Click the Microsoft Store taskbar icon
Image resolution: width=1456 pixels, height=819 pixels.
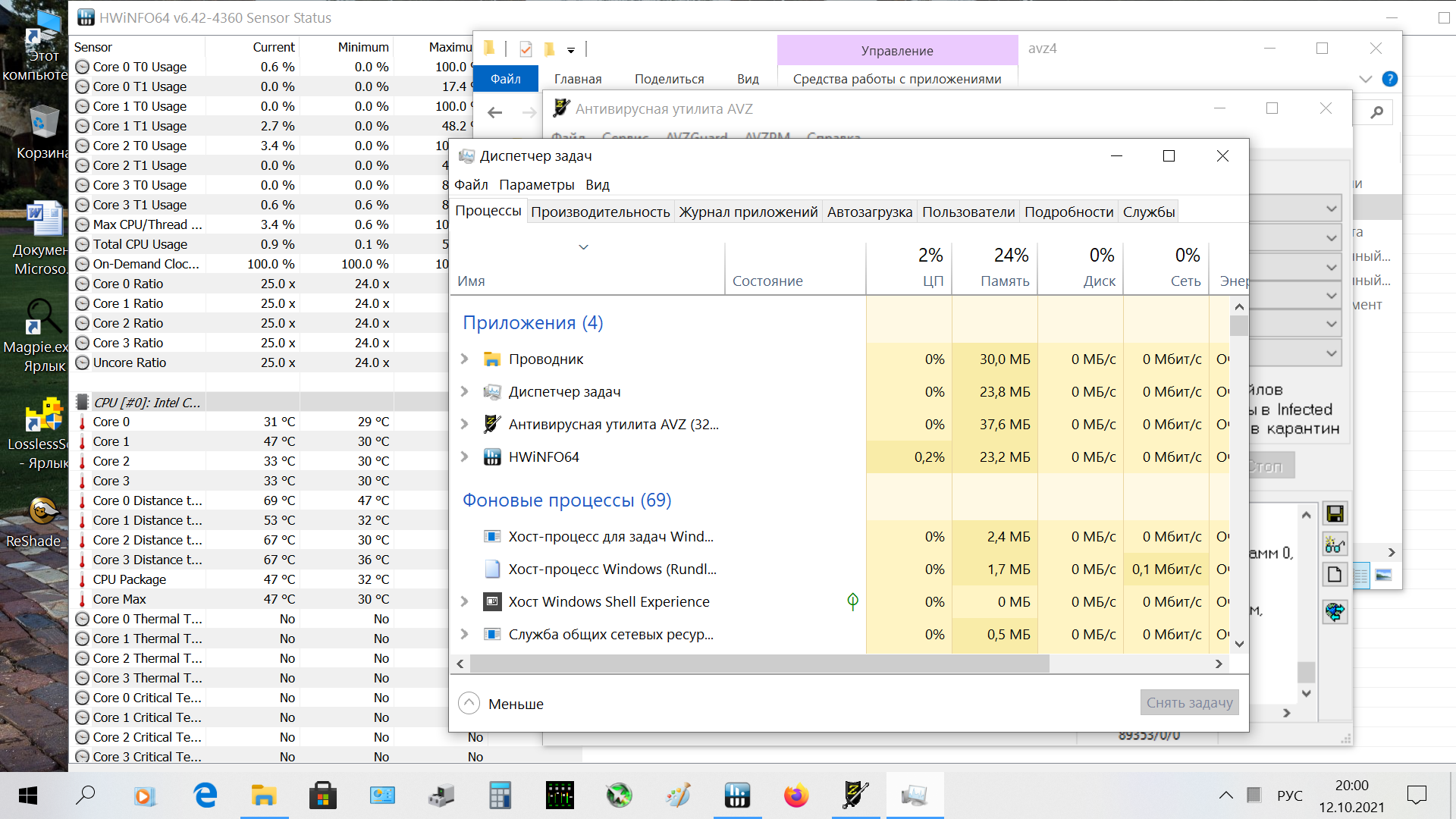pos(323,795)
